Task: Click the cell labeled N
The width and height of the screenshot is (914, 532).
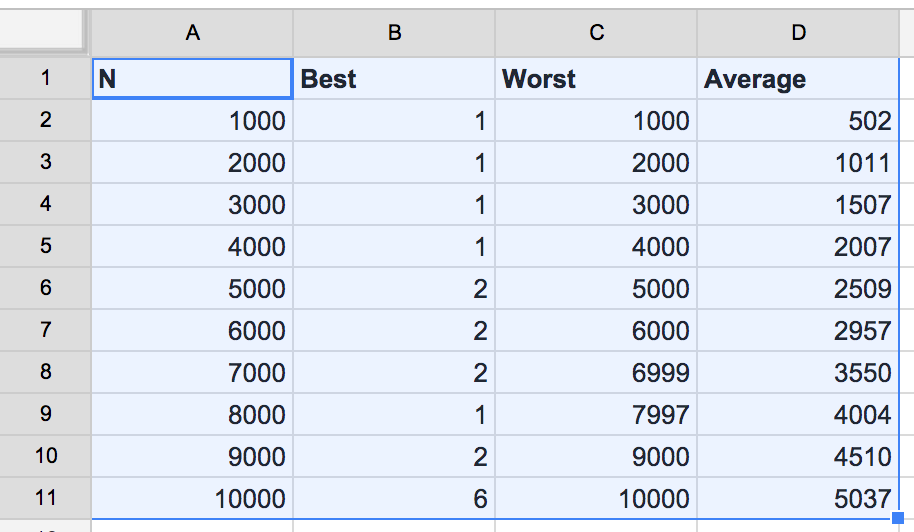Action: click(192, 79)
